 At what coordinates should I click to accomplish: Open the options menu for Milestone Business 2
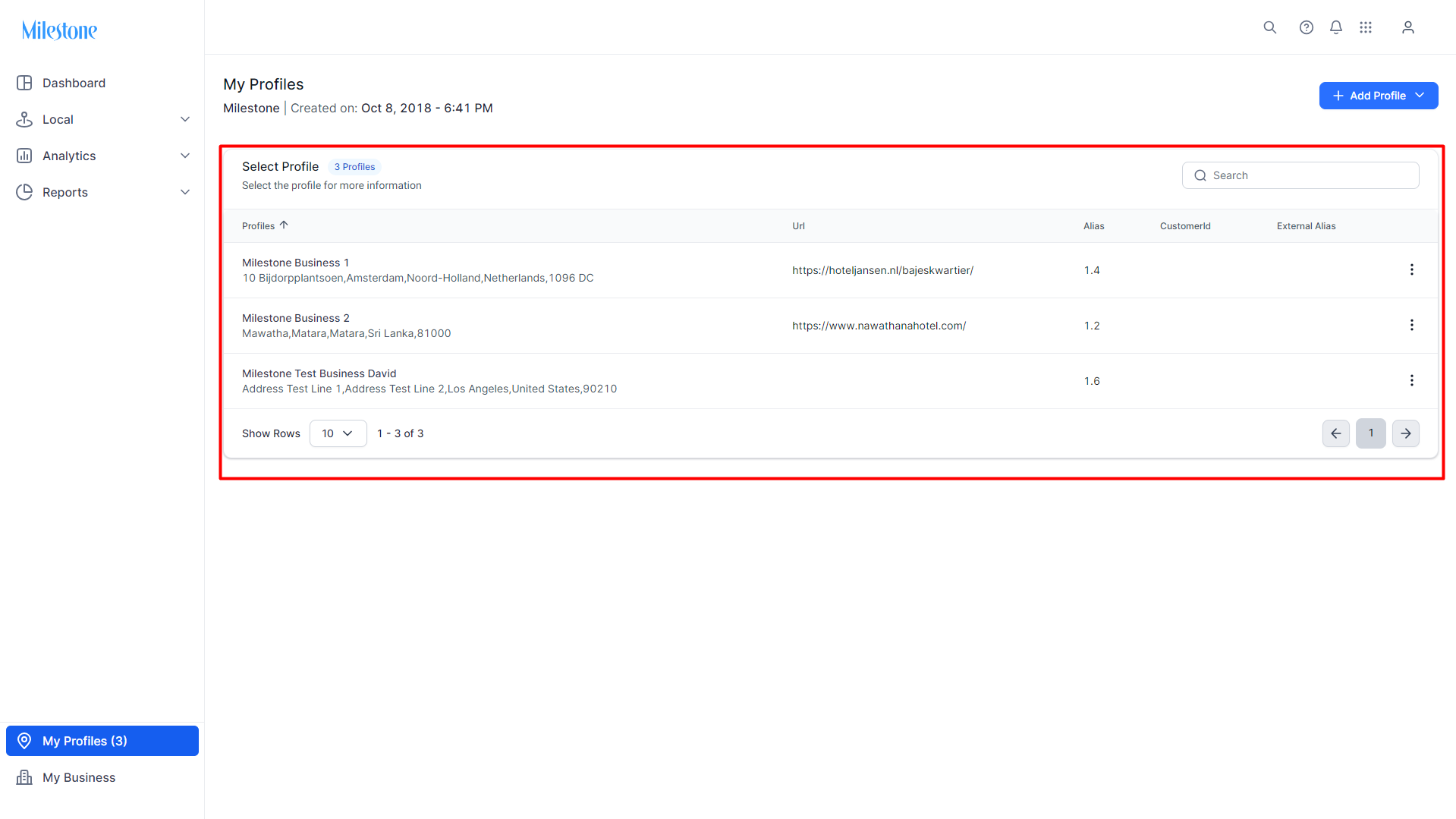pos(1411,325)
